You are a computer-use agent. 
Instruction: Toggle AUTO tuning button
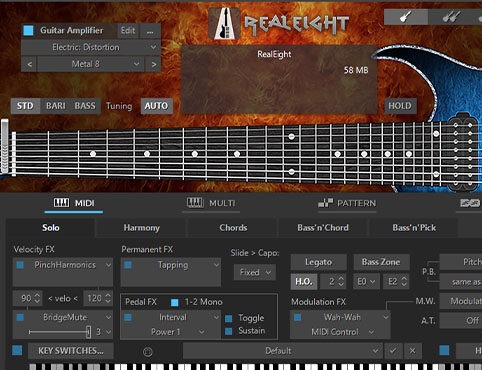[x=156, y=106]
